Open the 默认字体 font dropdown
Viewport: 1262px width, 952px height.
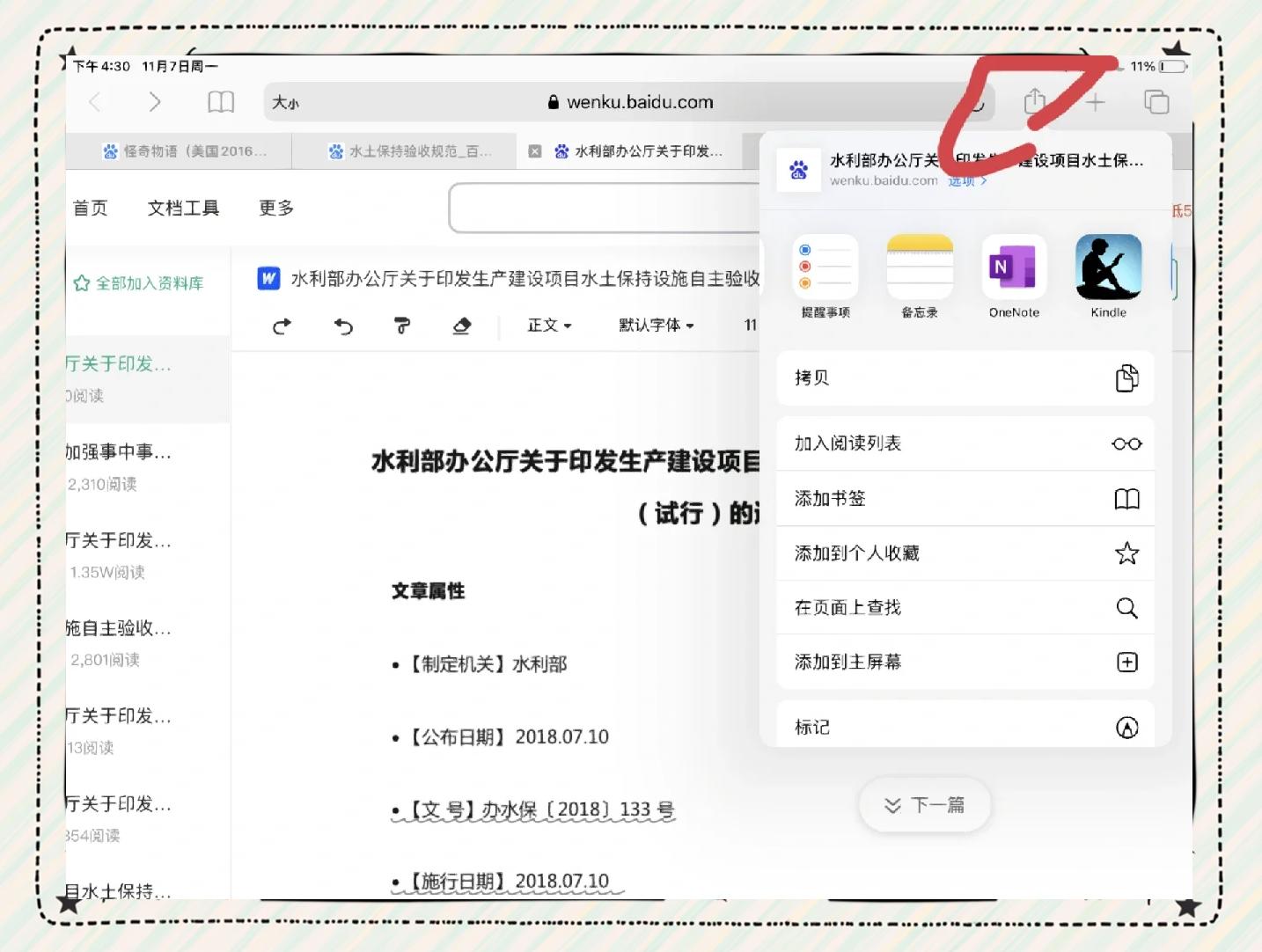[656, 326]
